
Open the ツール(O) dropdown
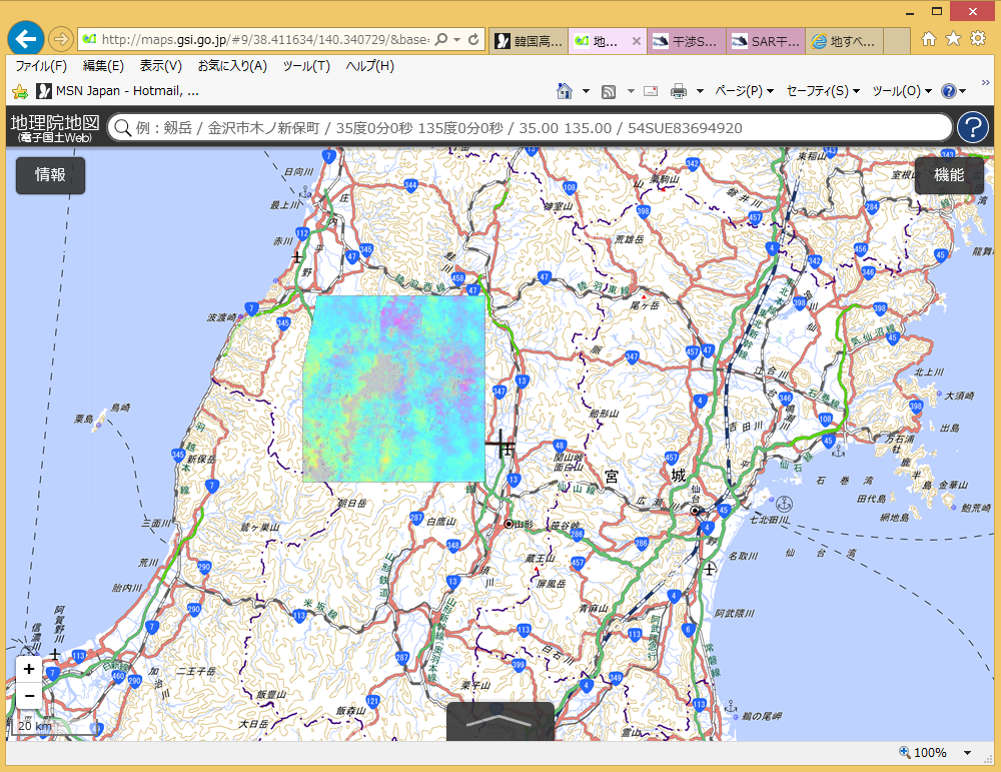pos(901,91)
